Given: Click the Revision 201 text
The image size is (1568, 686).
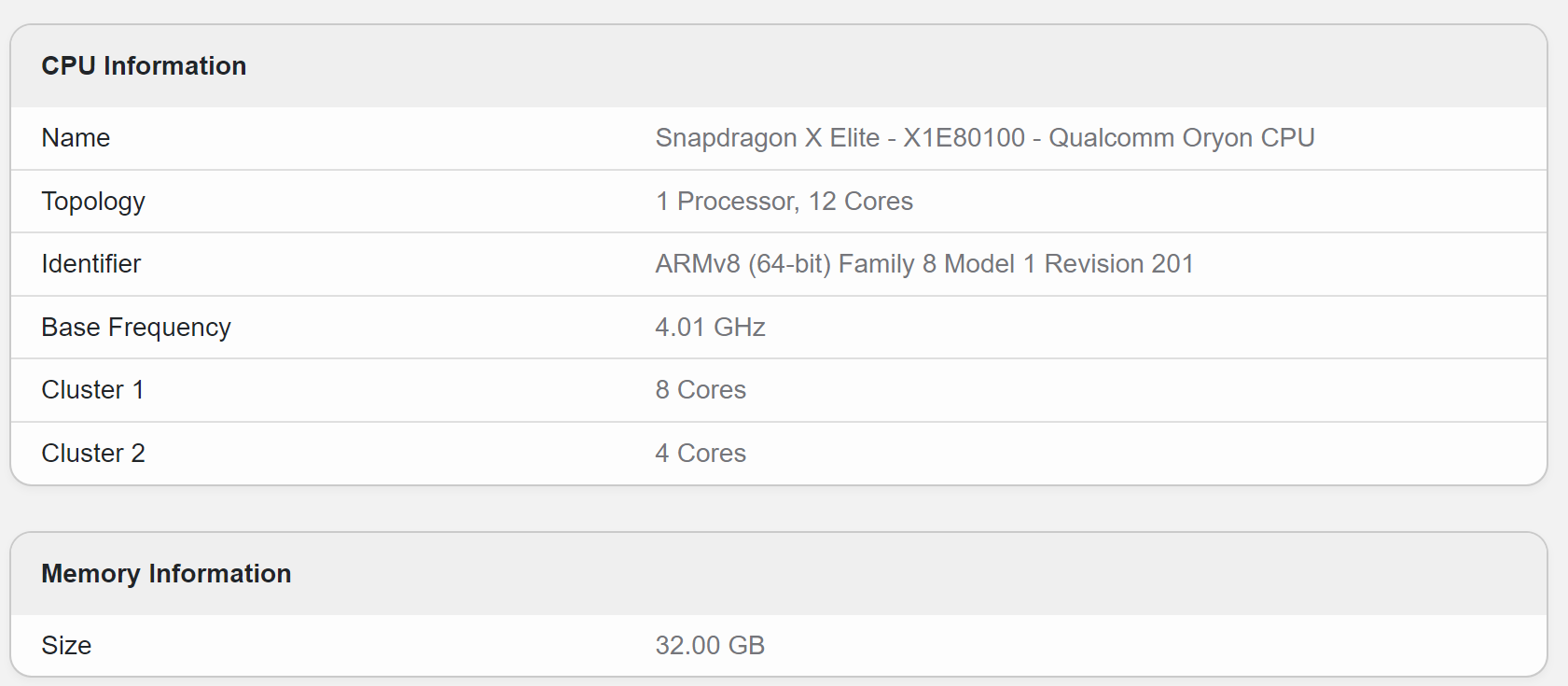Looking at the screenshot, I should click(1118, 264).
